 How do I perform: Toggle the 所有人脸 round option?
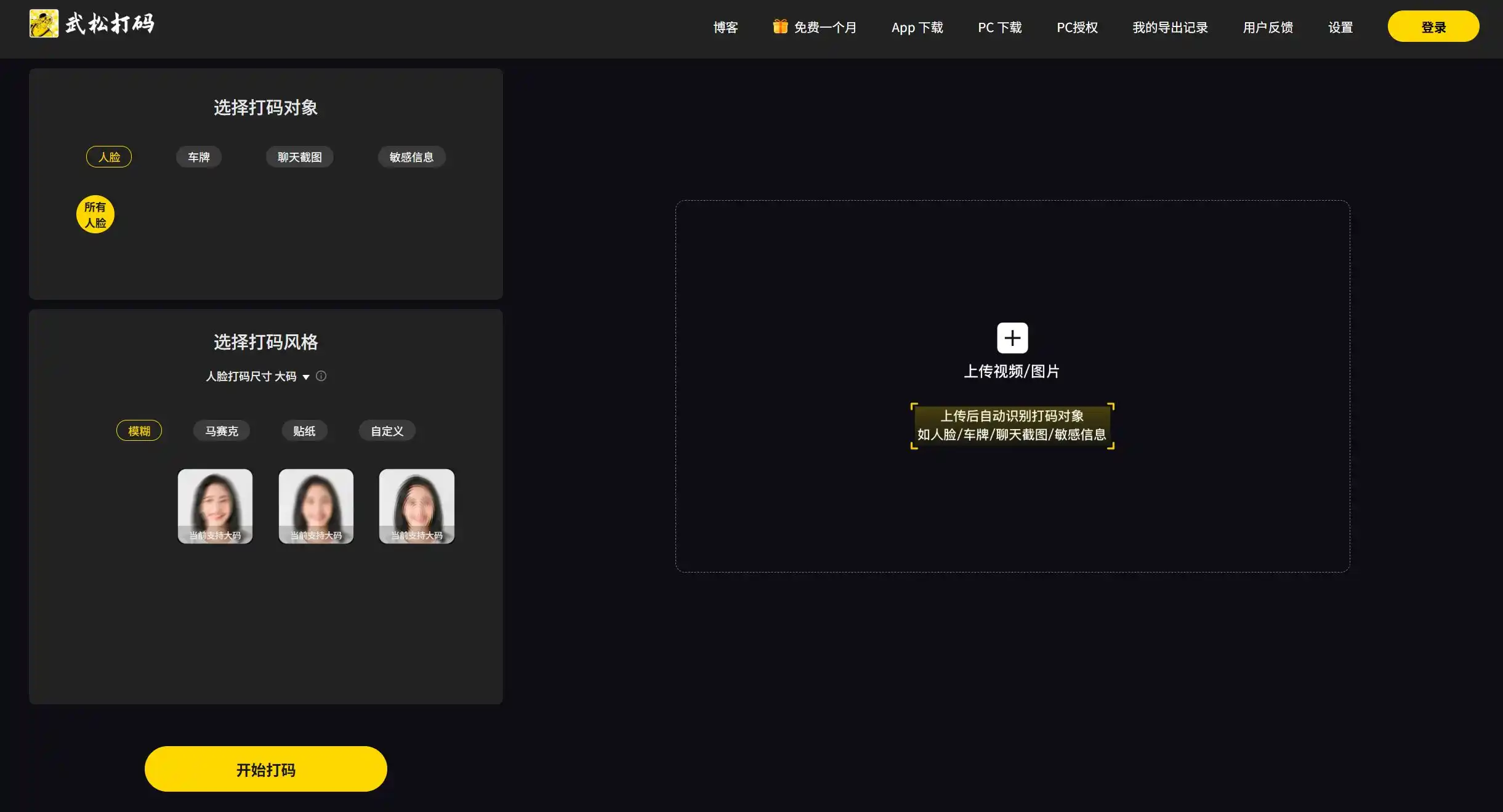(x=95, y=214)
